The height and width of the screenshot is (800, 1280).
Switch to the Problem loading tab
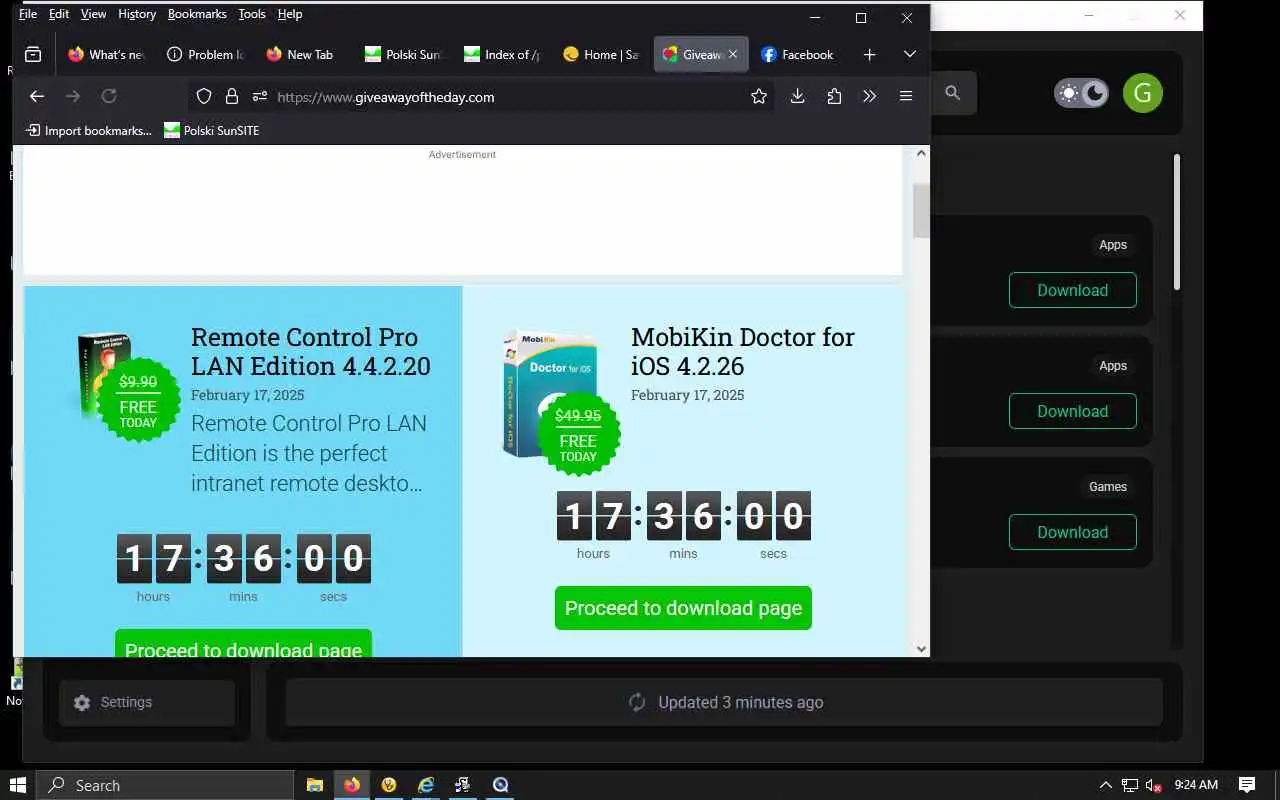pos(205,55)
